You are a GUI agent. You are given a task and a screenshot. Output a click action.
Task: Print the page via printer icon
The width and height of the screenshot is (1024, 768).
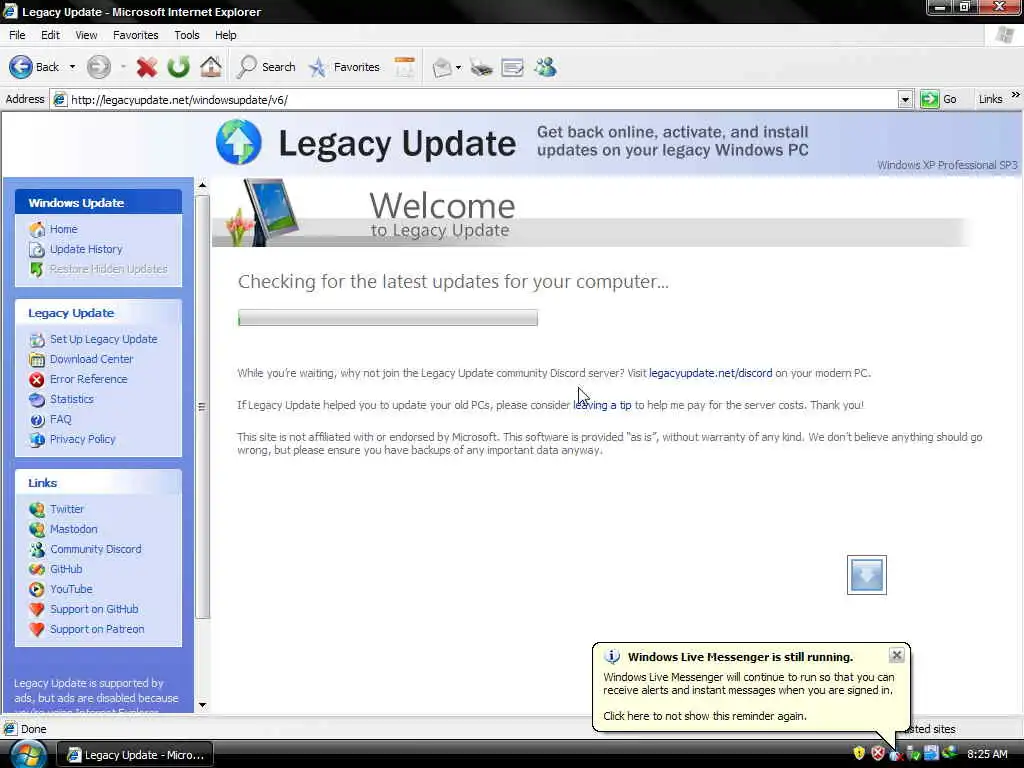tap(481, 67)
